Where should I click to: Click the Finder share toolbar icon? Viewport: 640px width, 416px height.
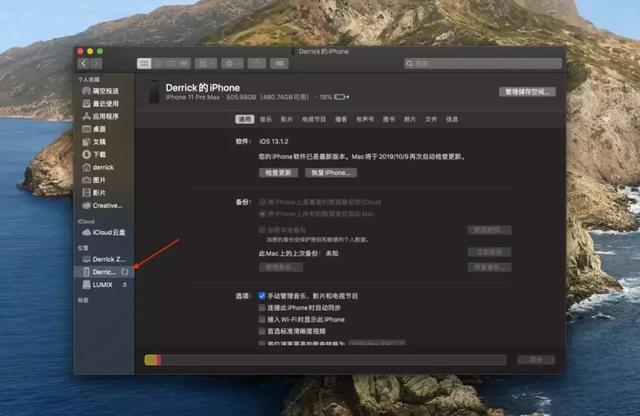[257, 63]
